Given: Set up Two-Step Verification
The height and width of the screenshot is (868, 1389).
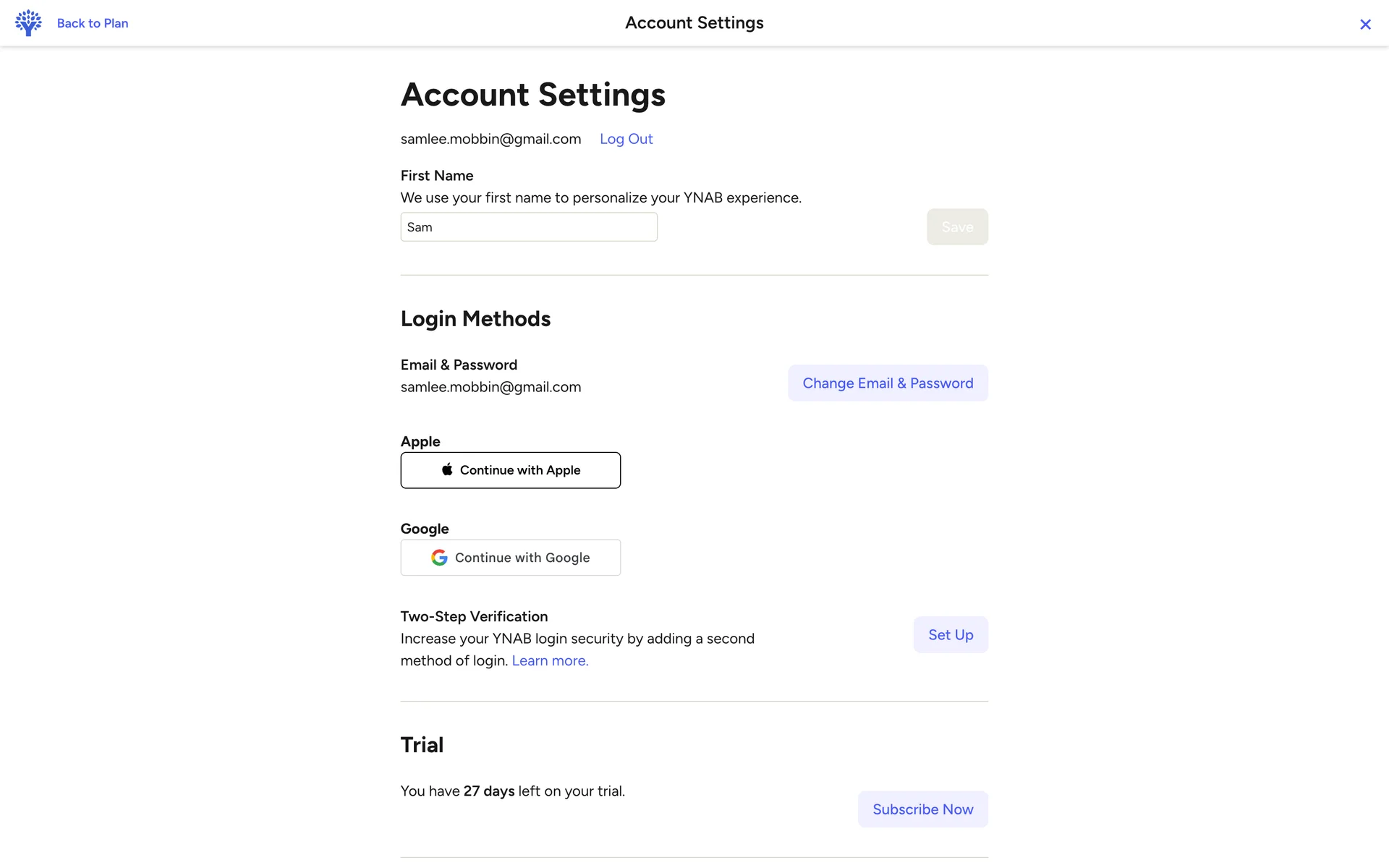Looking at the screenshot, I should tap(951, 635).
